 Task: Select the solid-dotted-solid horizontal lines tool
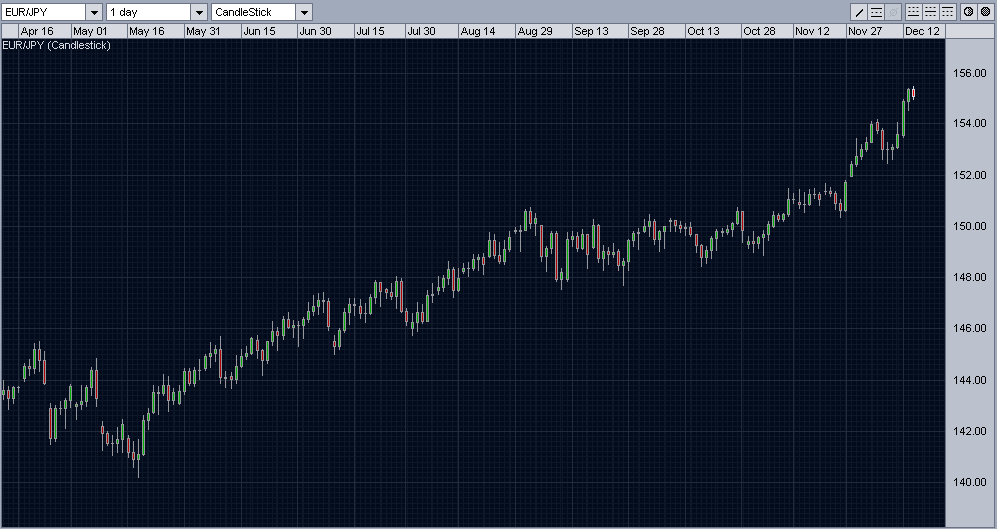pos(876,11)
